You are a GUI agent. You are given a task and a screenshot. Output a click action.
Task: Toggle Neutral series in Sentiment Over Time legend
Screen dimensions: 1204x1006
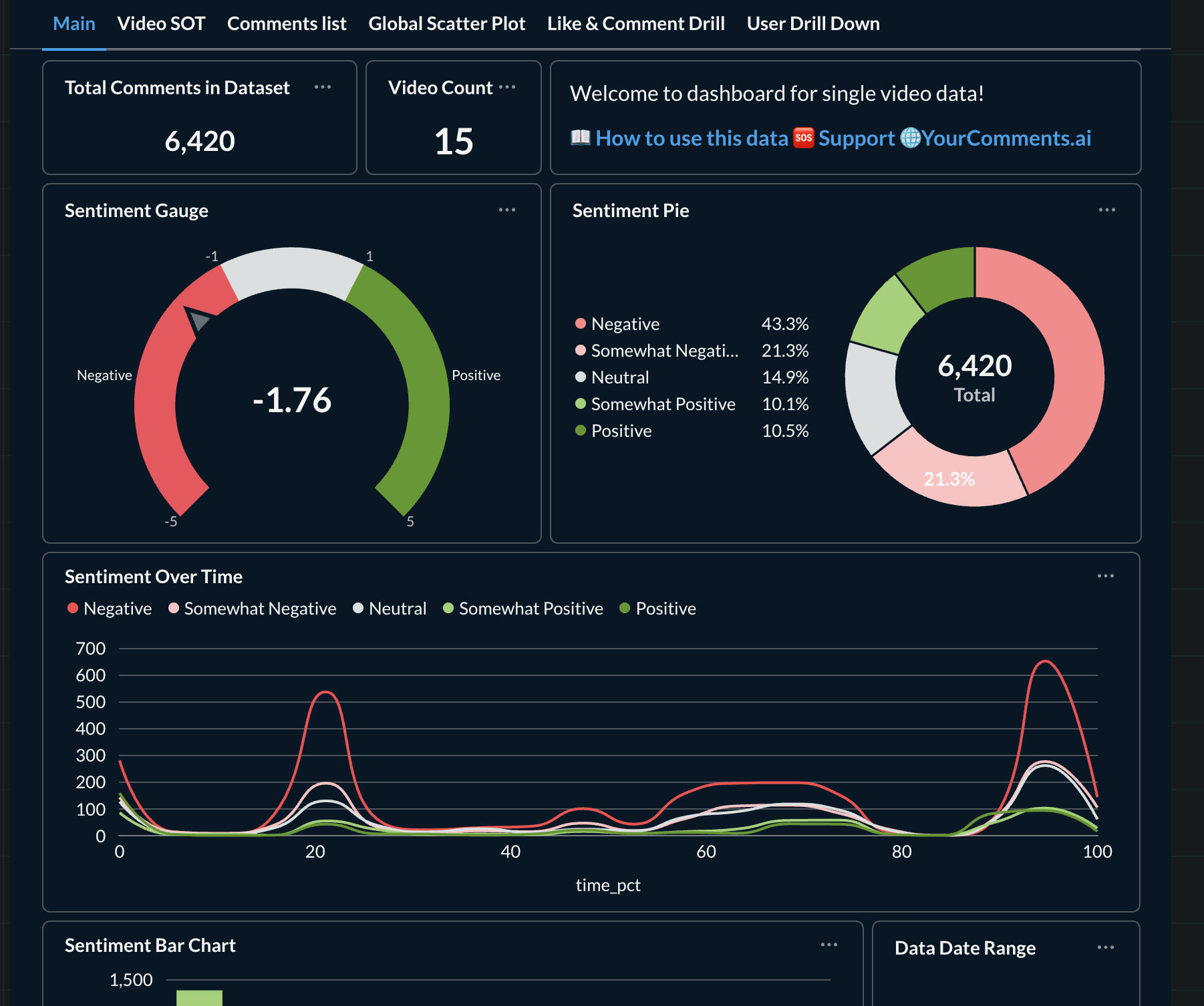390,609
